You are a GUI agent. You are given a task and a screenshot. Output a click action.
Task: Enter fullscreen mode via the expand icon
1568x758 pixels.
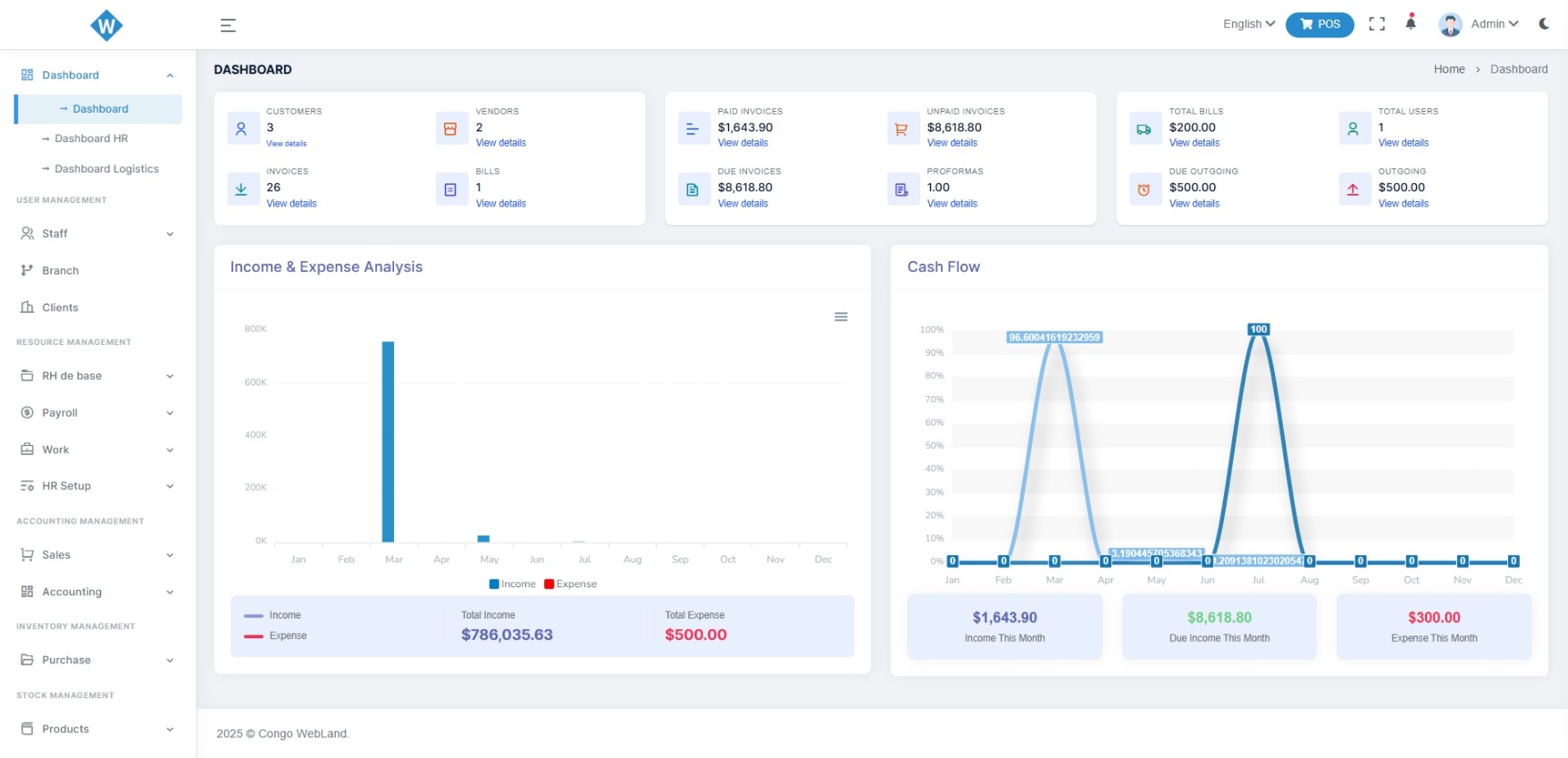pyautogui.click(x=1377, y=24)
